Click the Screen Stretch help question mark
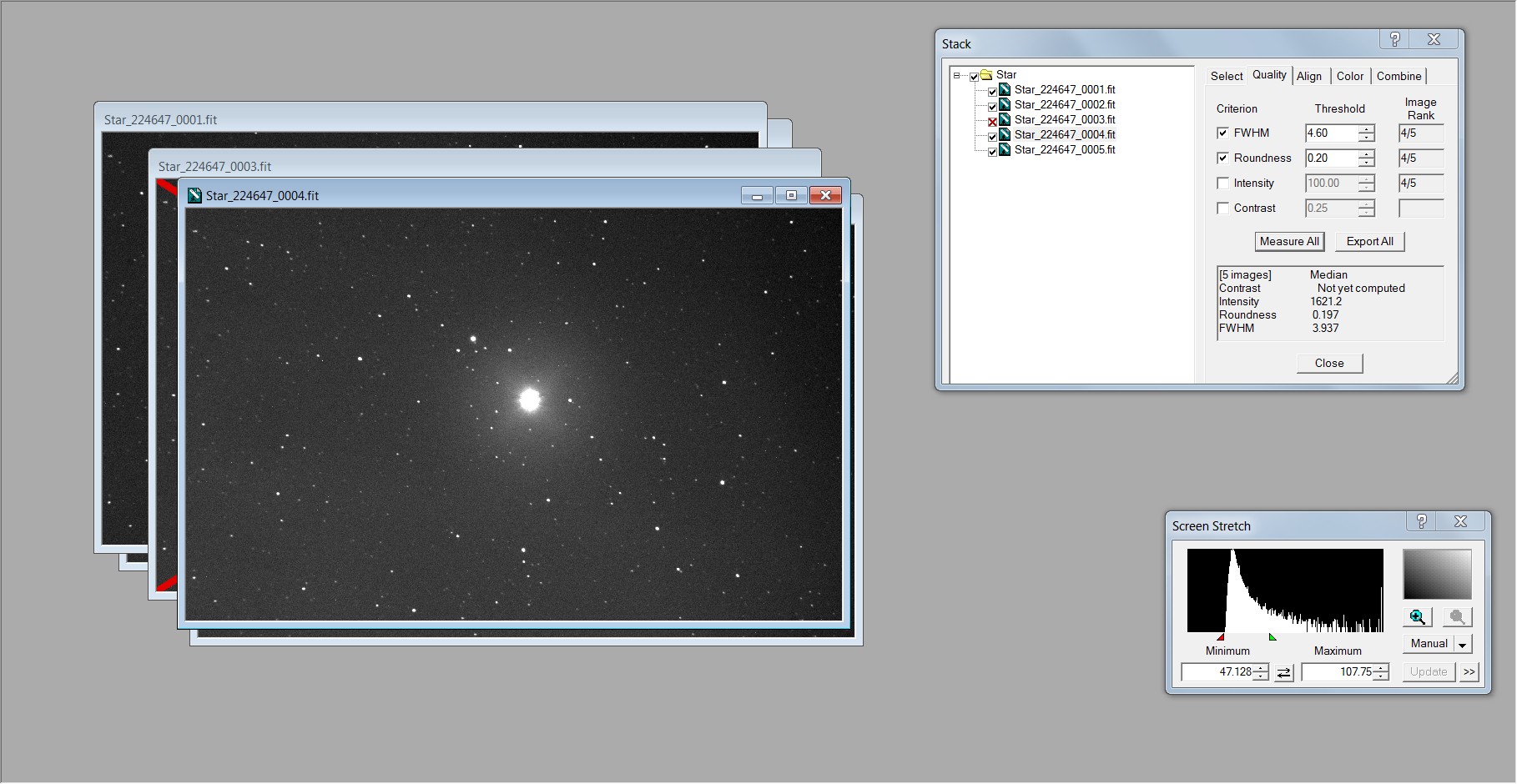The height and width of the screenshot is (784, 1517). tap(1421, 521)
